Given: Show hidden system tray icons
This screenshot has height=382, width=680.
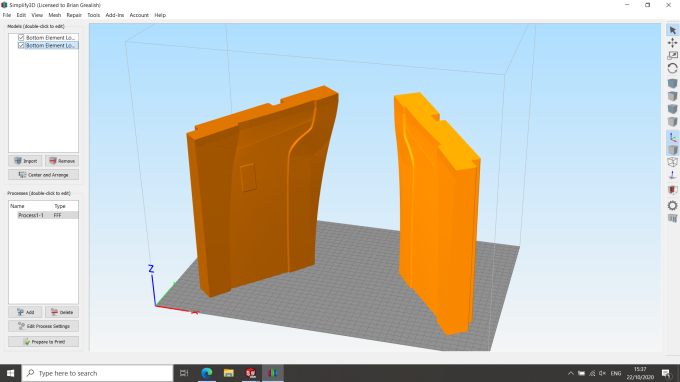Looking at the screenshot, I should pyautogui.click(x=571, y=373).
